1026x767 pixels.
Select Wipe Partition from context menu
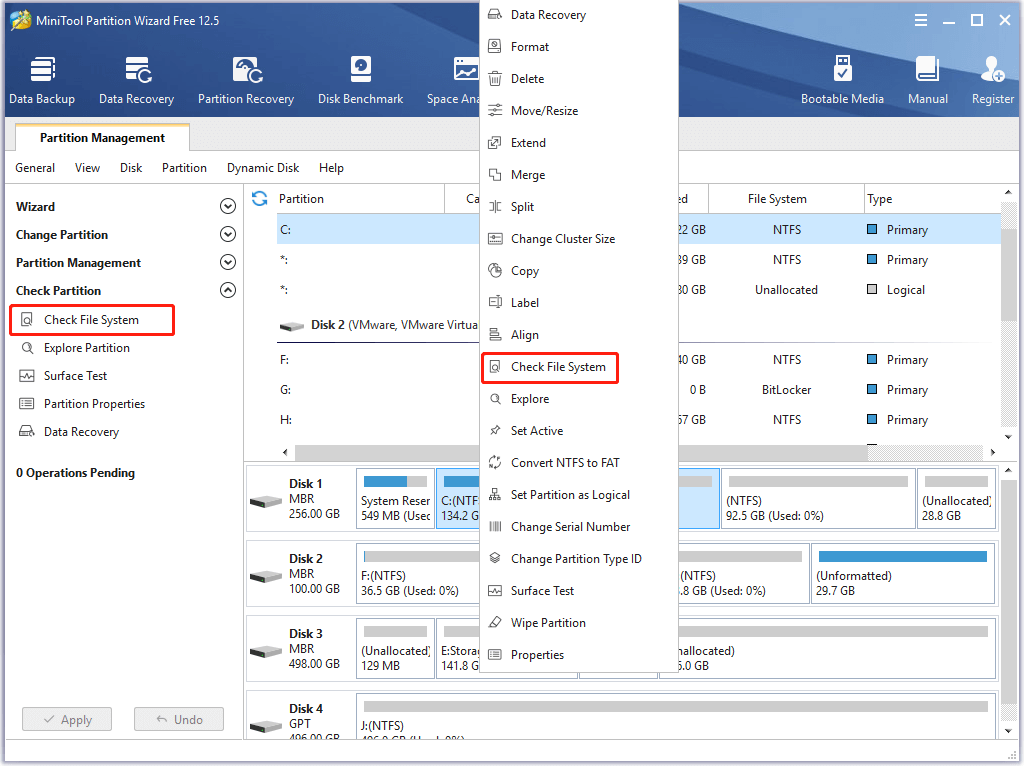[548, 623]
